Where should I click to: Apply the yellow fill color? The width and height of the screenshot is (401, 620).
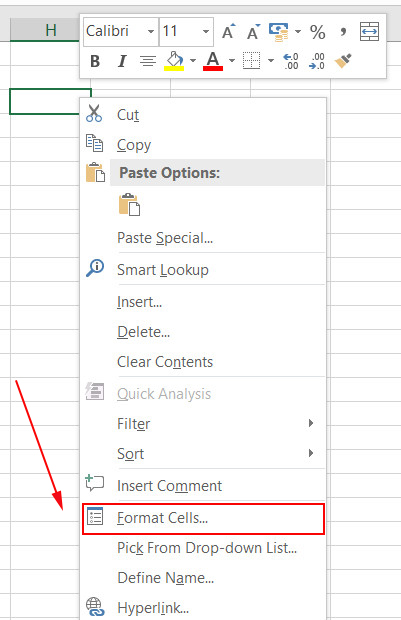point(174,61)
